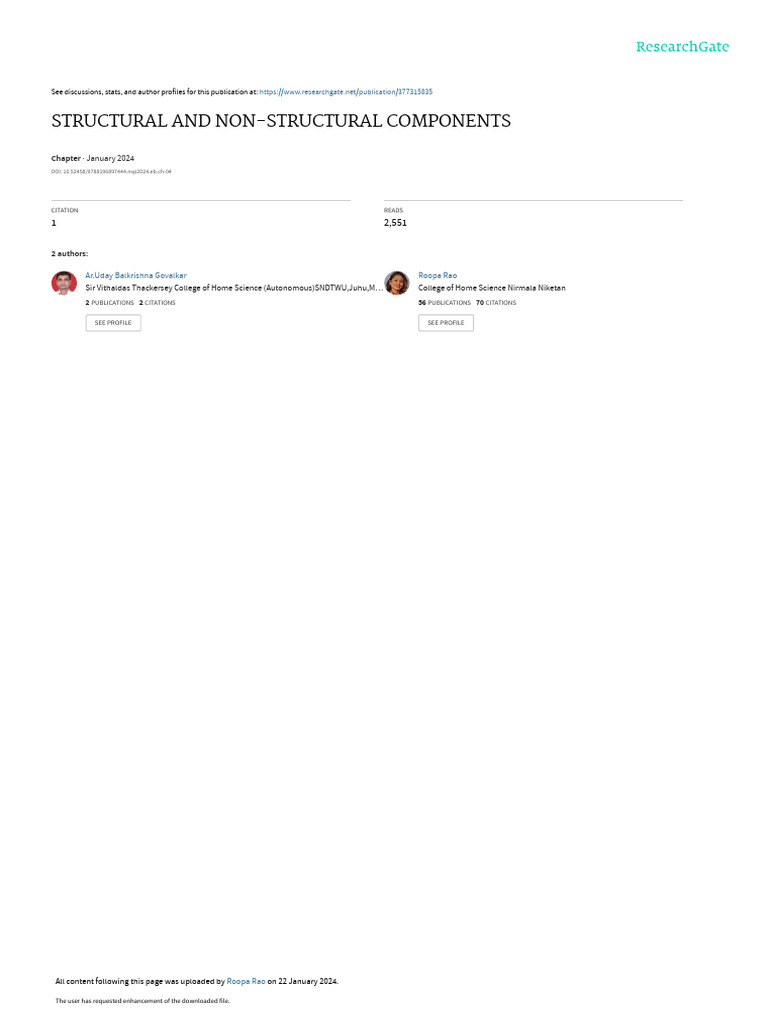Click the reads count 2,551

pos(395,223)
